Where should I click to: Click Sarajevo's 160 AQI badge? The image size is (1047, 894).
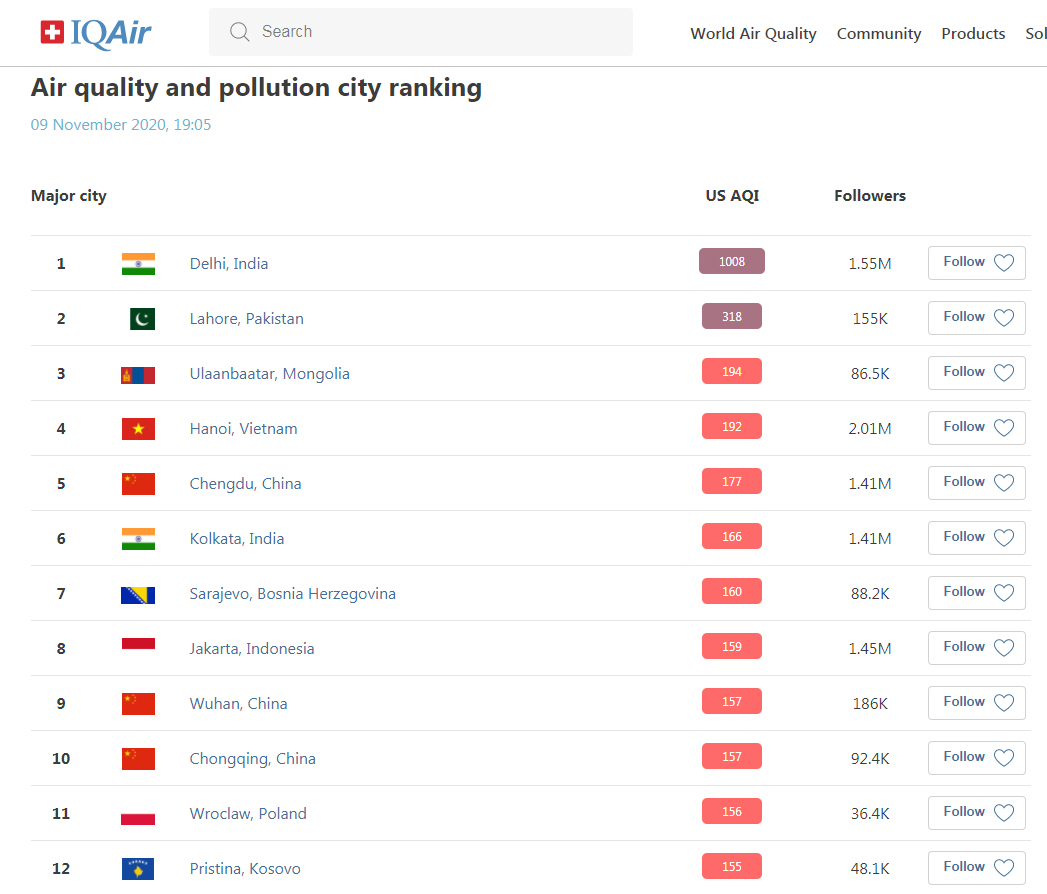[x=732, y=591]
